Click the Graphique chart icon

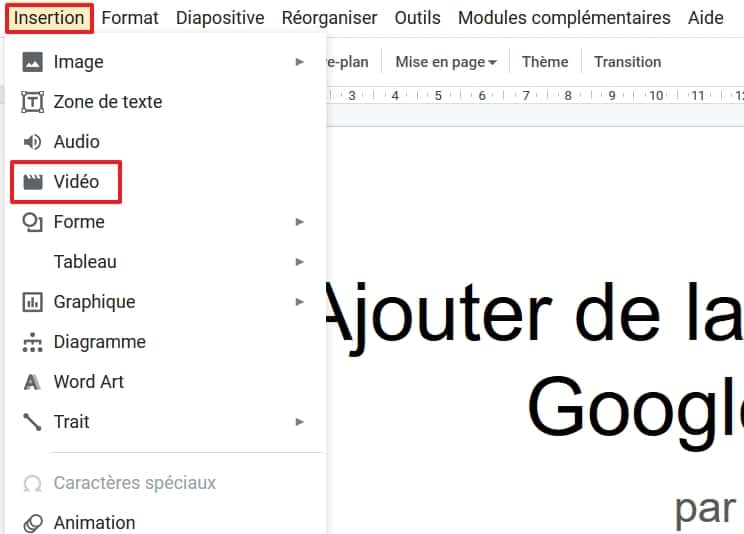(x=32, y=302)
